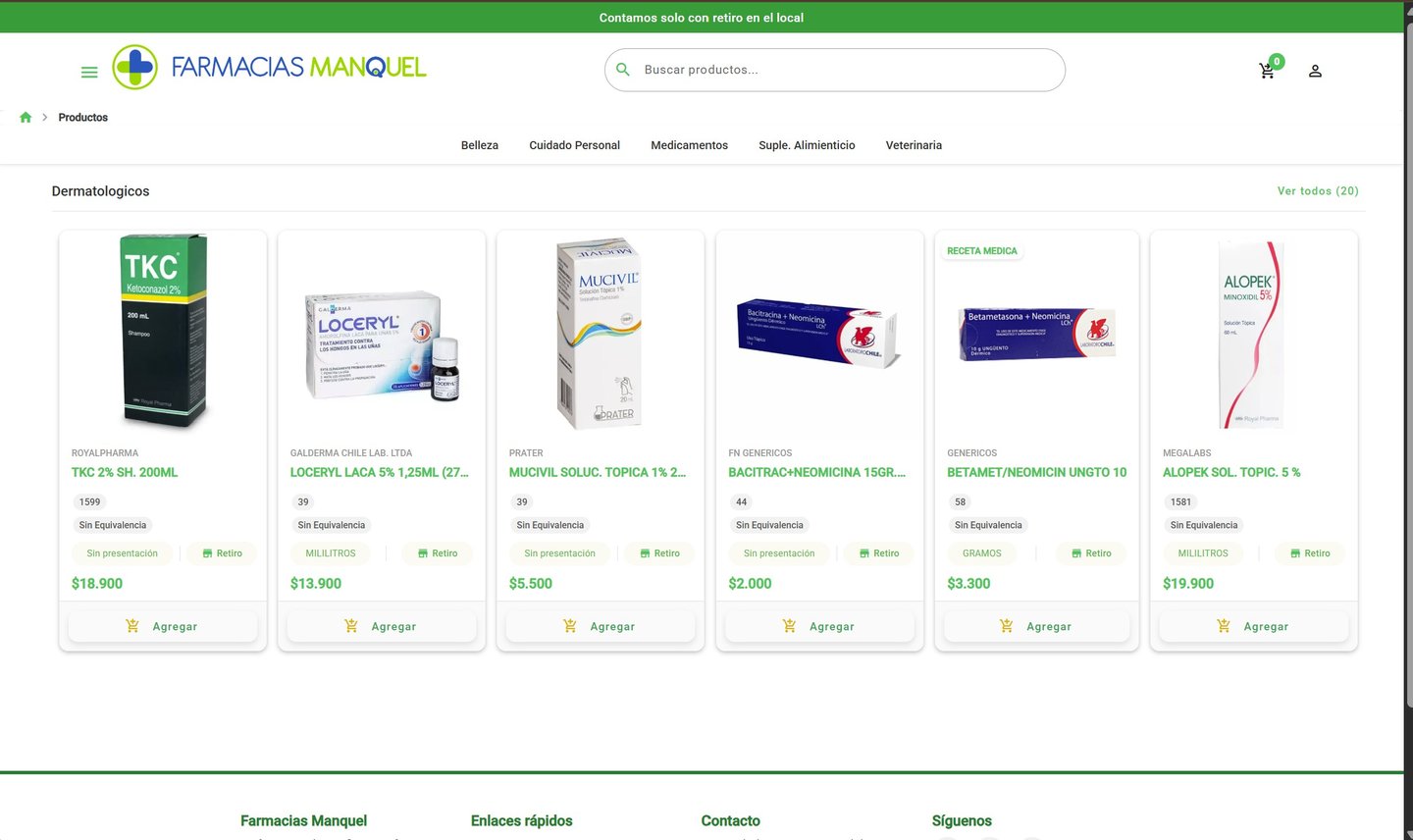Image resolution: width=1413 pixels, height=840 pixels.
Task: Open TKC shampoo product image
Action: 163,332
